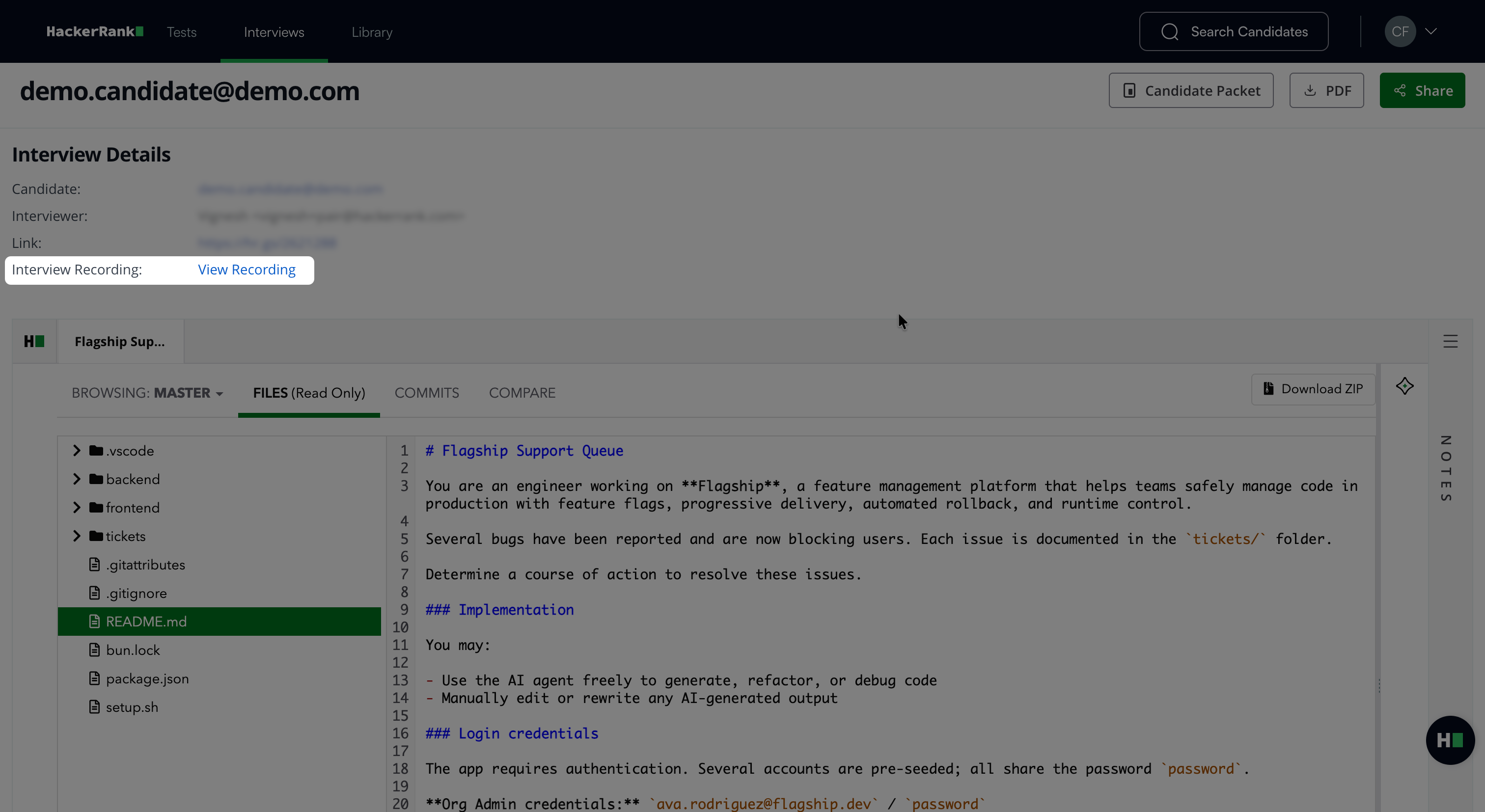Download the repository ZIP
The height and width of the screenshot is (812, 1485).
pos(1313,389)
